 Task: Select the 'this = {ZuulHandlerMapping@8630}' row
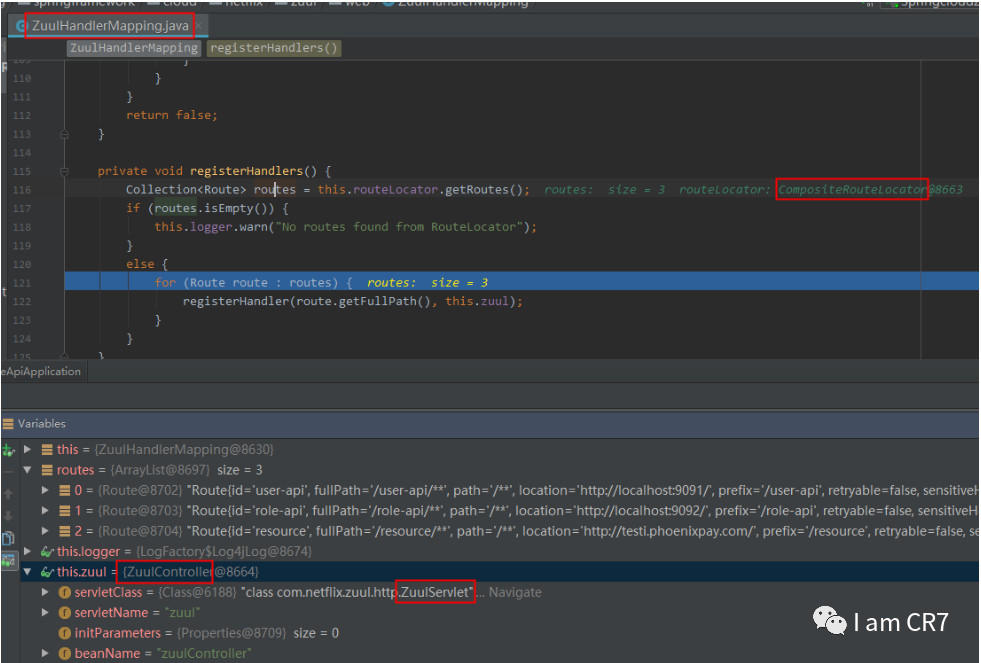[499, 450]
